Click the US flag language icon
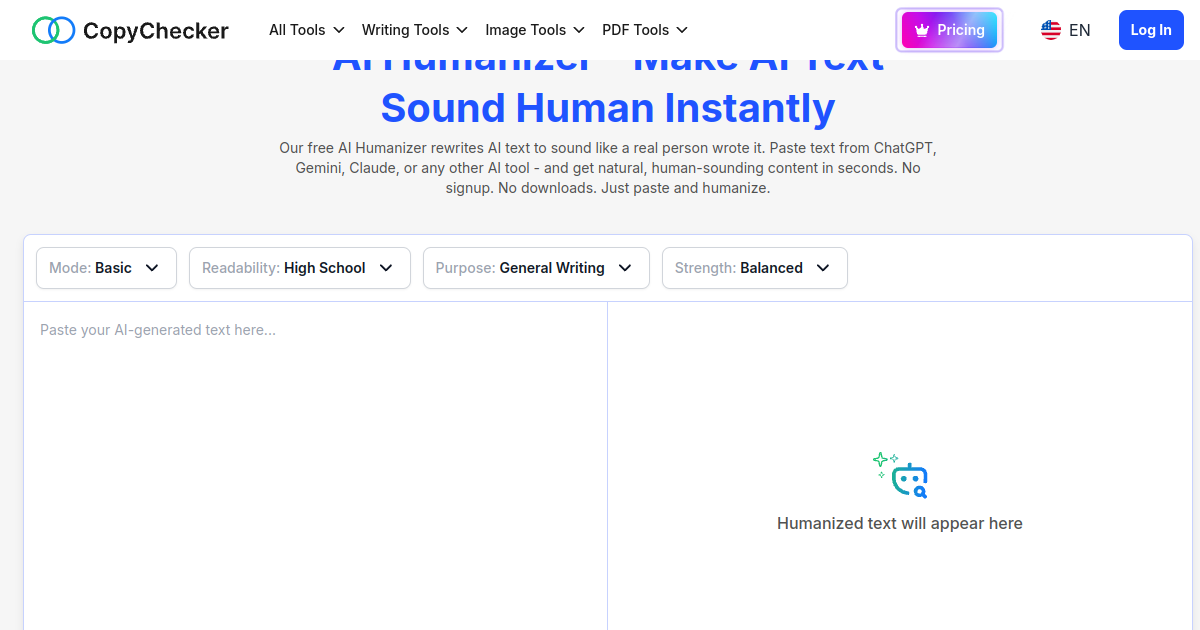Screen dimensions: 1200x630 pos(1051,30)
